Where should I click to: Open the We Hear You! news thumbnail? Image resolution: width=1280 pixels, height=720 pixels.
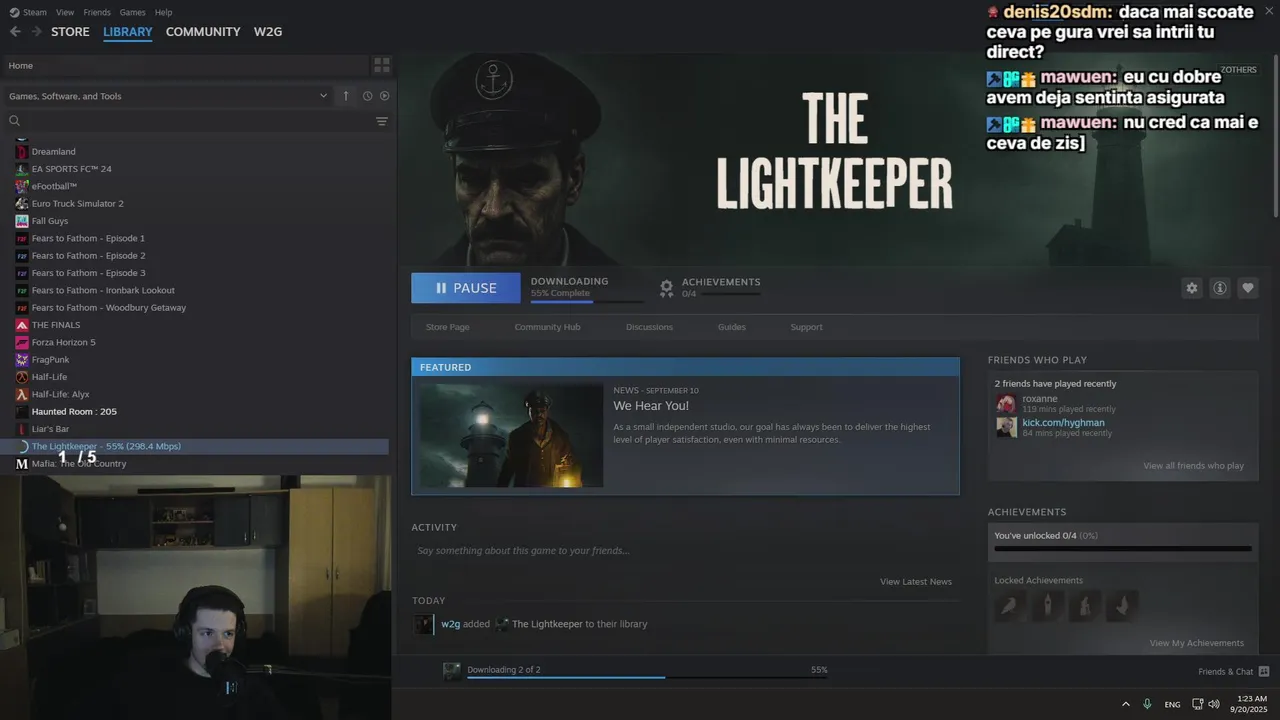pyautogui.click(x=511, y=436)
